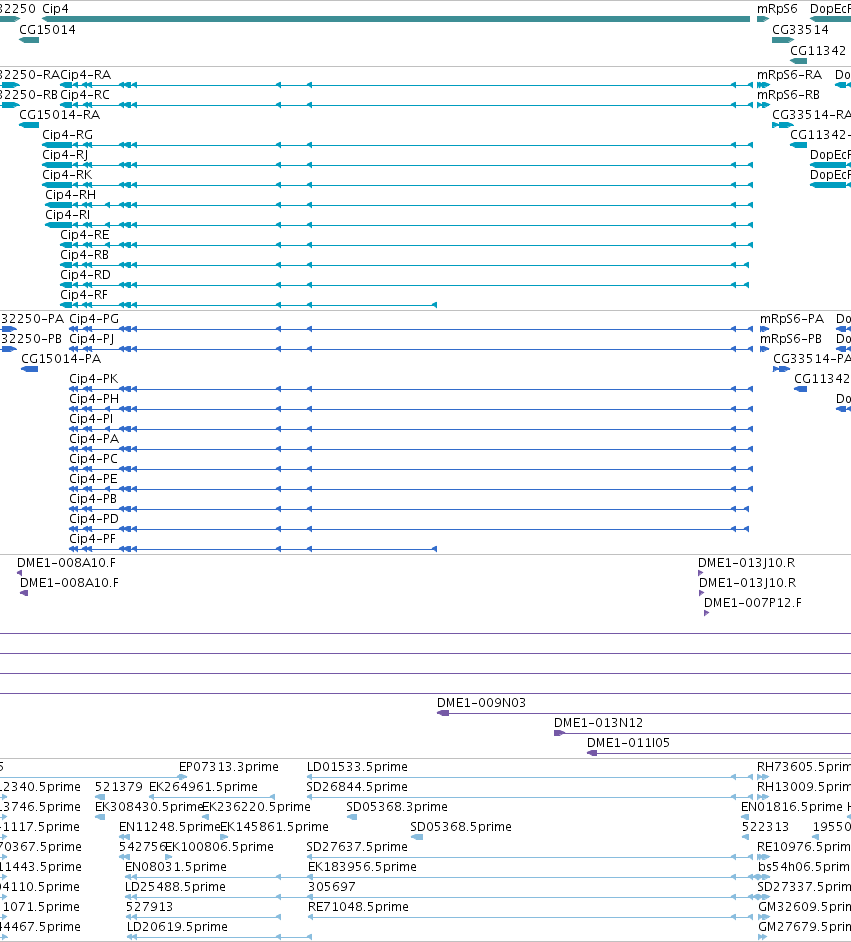
Task: Click the Cip4-PI protein label
Action: (x=91, y=419)
